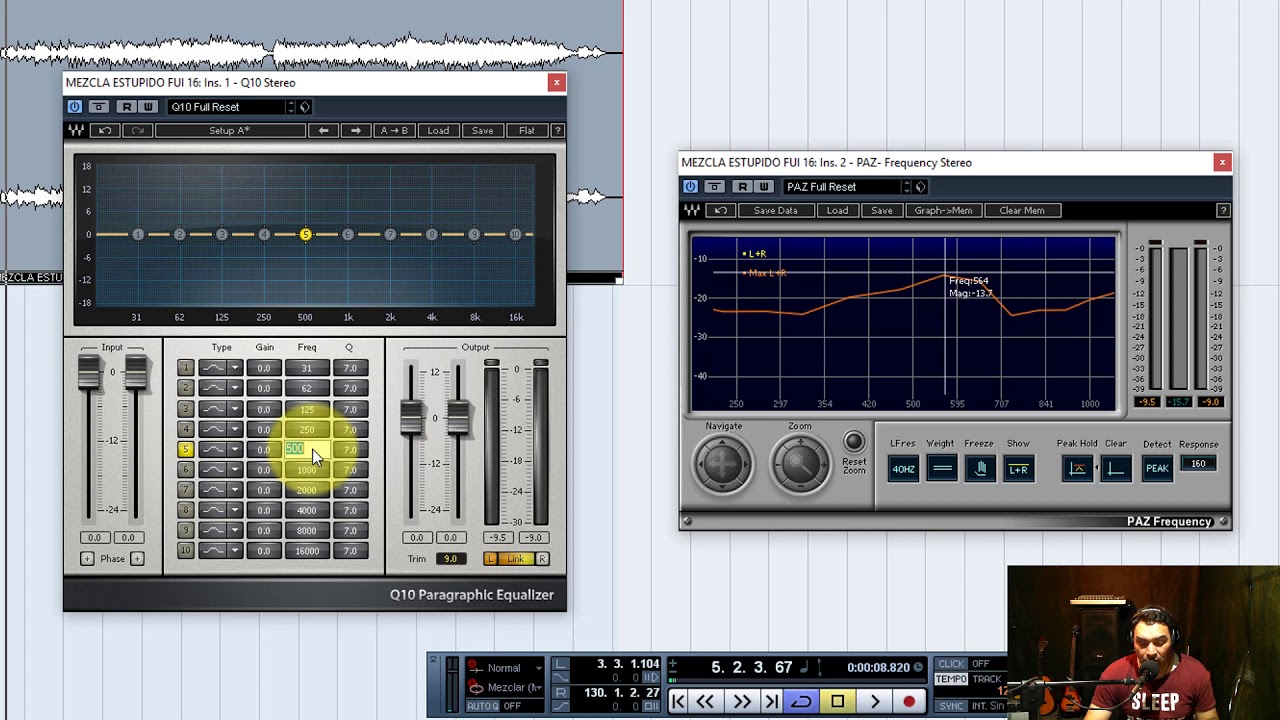1280x720 pixels.
Task: Toggle Write automation in PAZ window
Action: (x=764, y=187)
